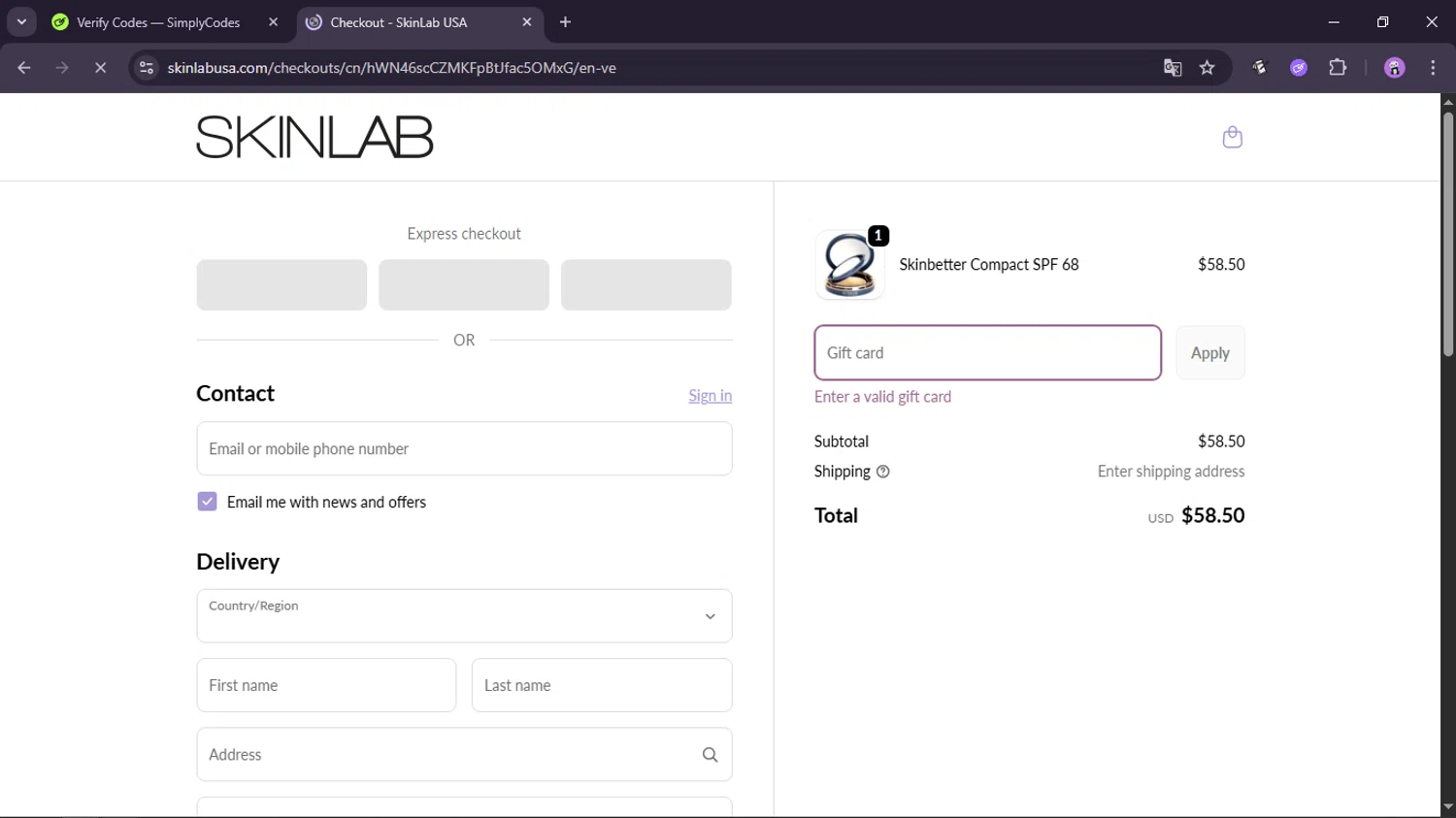Viewport: 1456px width, 818px height.
Task: Close the Verify Codes — SimplyCodes tab
Action: [273, 22]
